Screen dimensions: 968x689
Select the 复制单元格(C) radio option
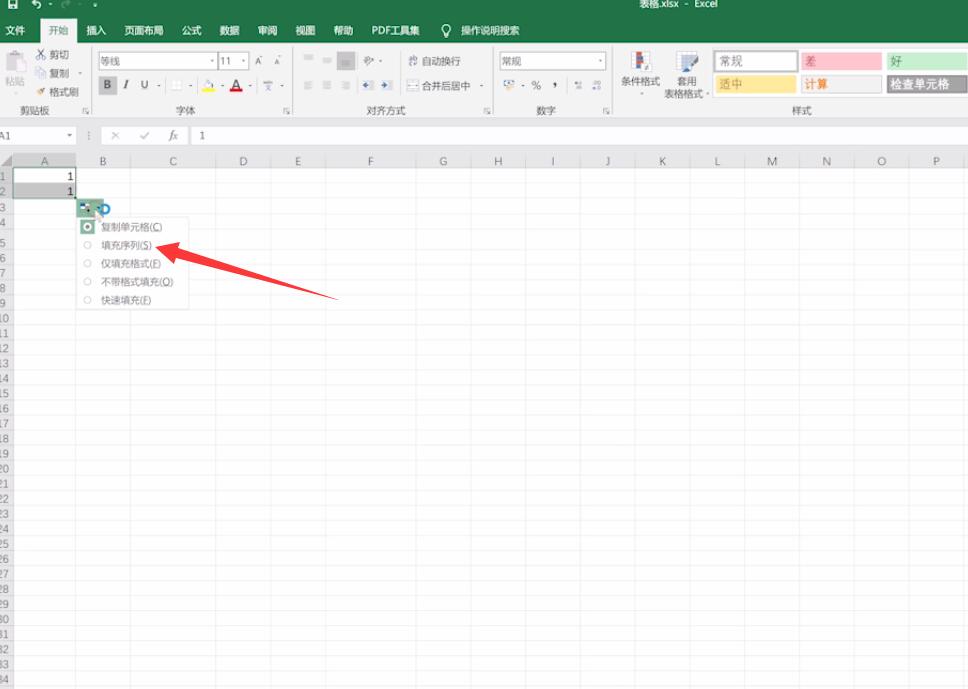coord(88,227)
